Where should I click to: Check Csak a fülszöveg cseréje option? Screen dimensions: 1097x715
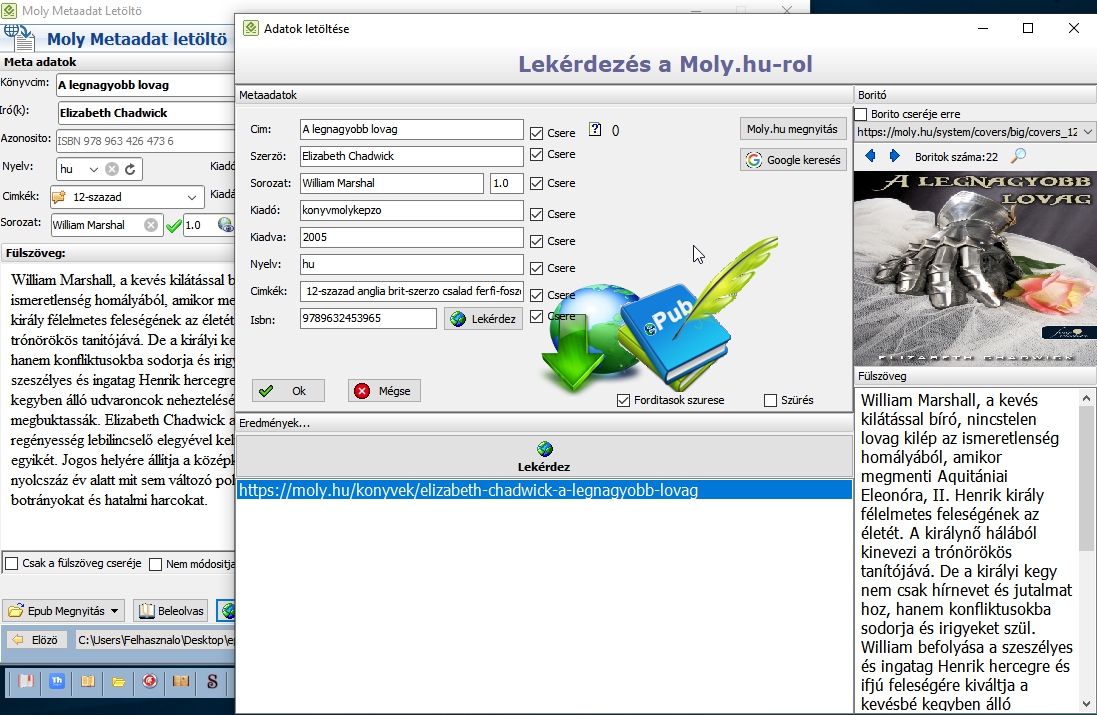coord(12,563)
